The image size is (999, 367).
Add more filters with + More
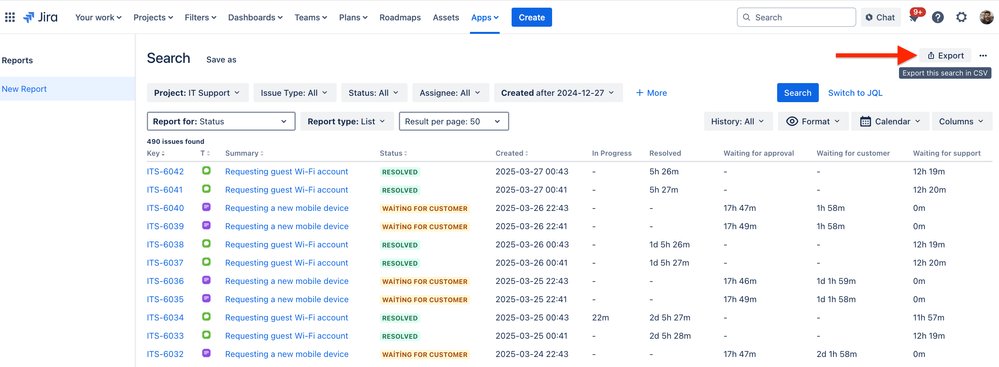(x=651, y=93)
